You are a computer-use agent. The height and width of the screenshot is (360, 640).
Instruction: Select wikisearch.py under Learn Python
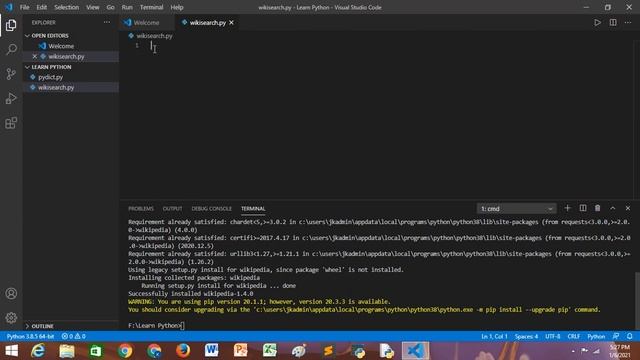click(x=56, y=87)
